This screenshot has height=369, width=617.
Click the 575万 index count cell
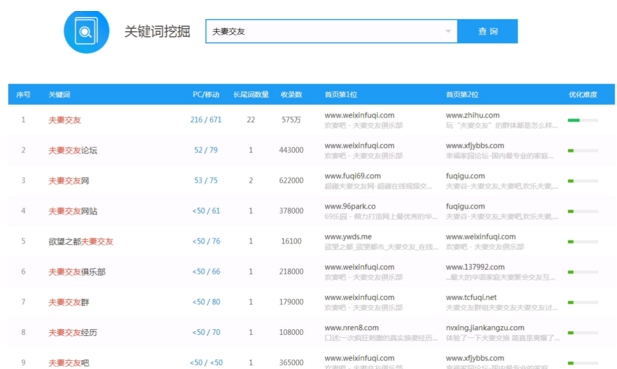291,120
